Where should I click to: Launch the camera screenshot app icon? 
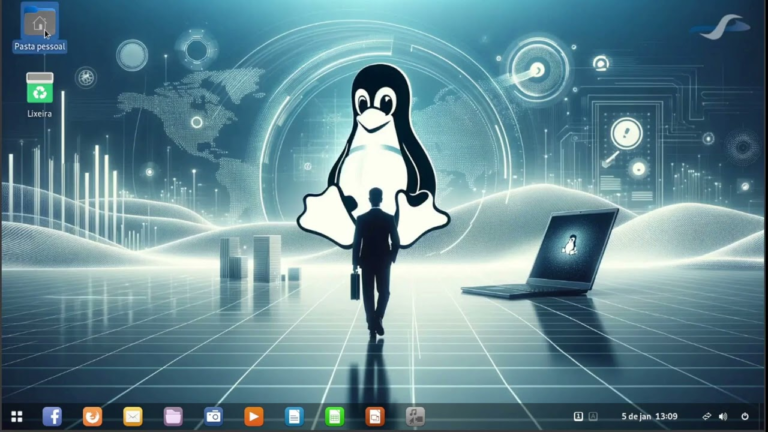click(214, 416)
